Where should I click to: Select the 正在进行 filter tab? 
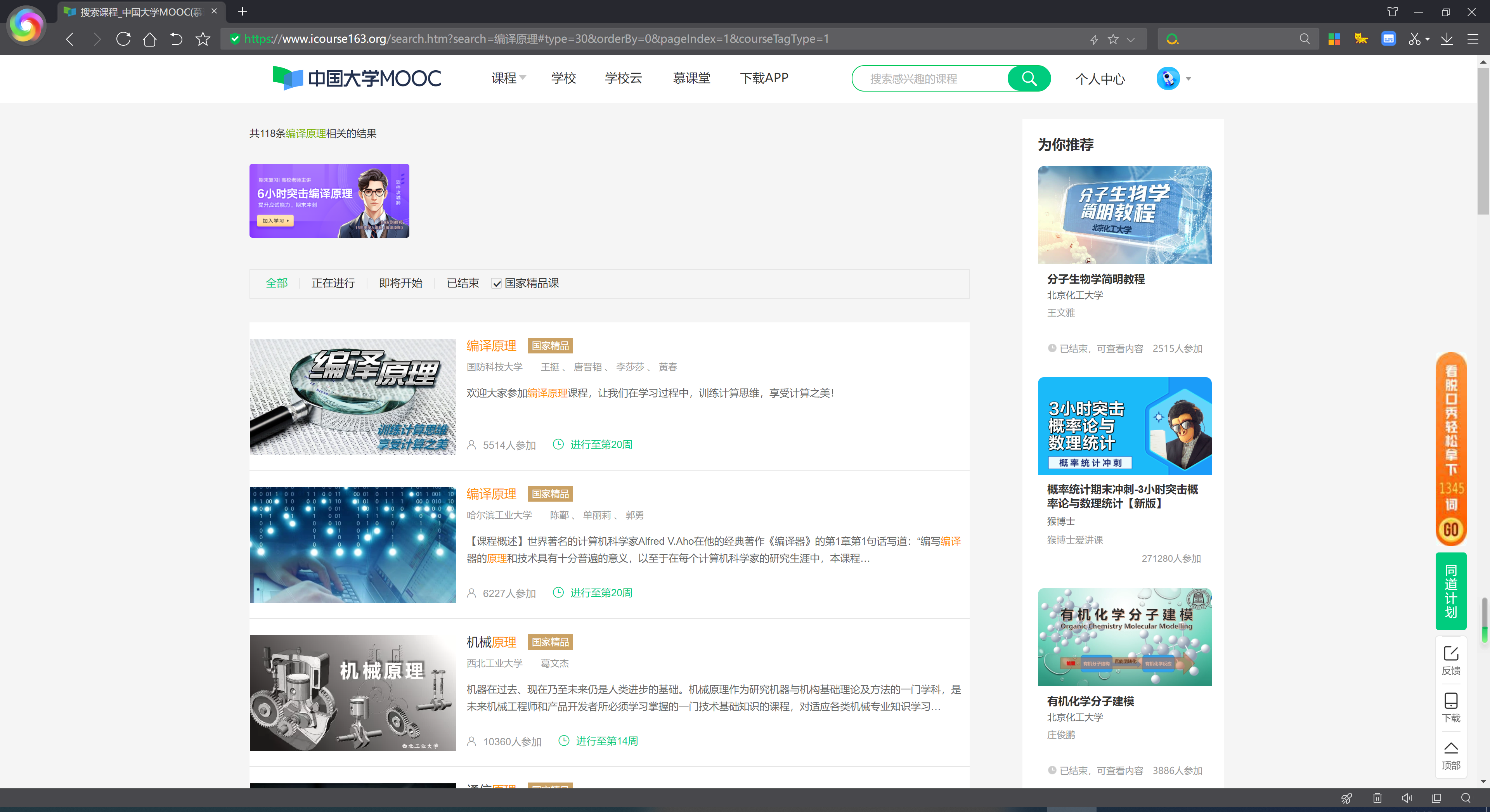click(333, 283)
